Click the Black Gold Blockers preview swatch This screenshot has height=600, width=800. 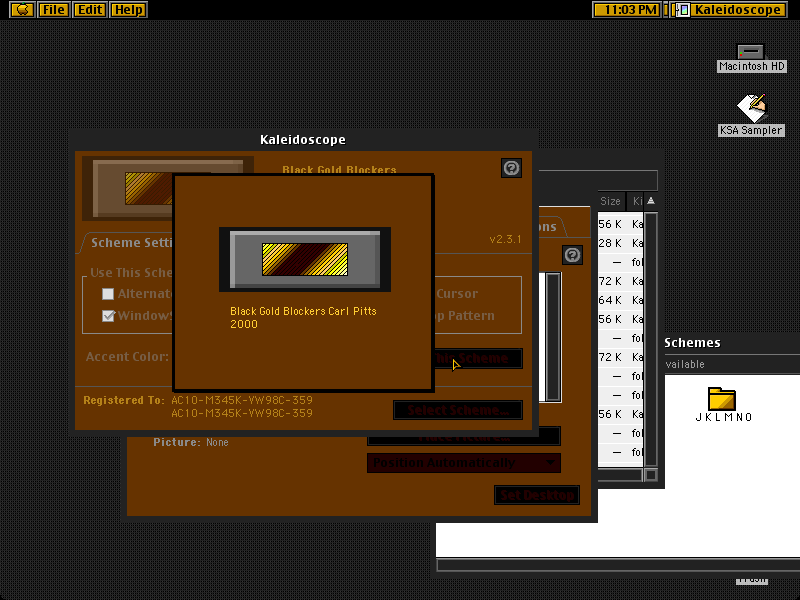tap(305, 259)
